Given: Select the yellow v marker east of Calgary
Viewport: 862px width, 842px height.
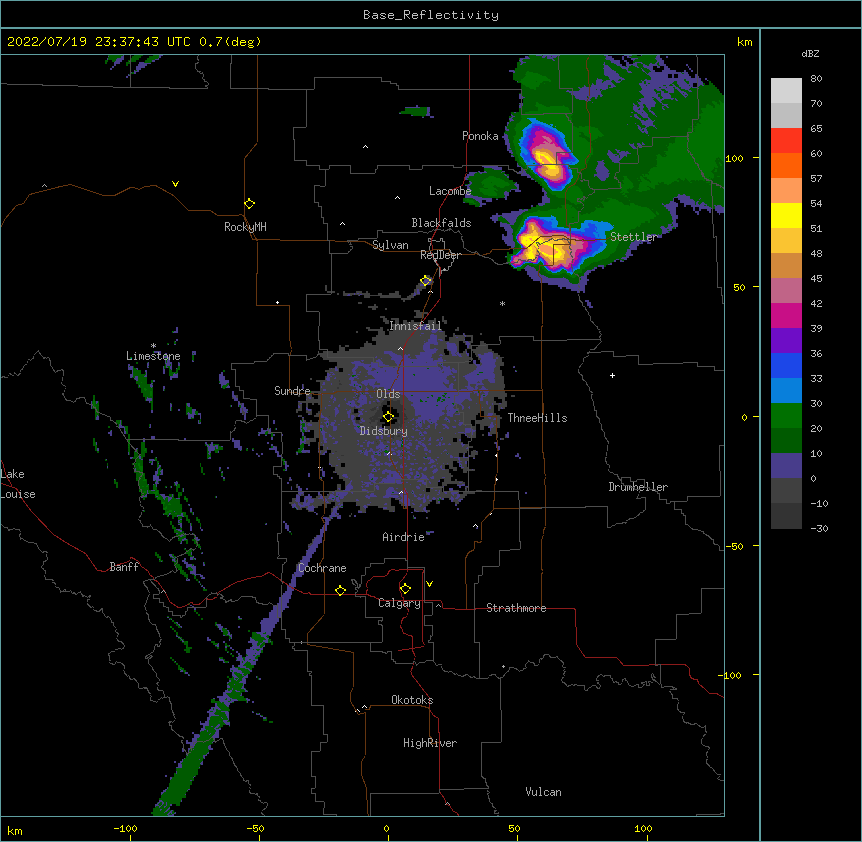Looking at the screenshot, I should click(x=429, y=584).
